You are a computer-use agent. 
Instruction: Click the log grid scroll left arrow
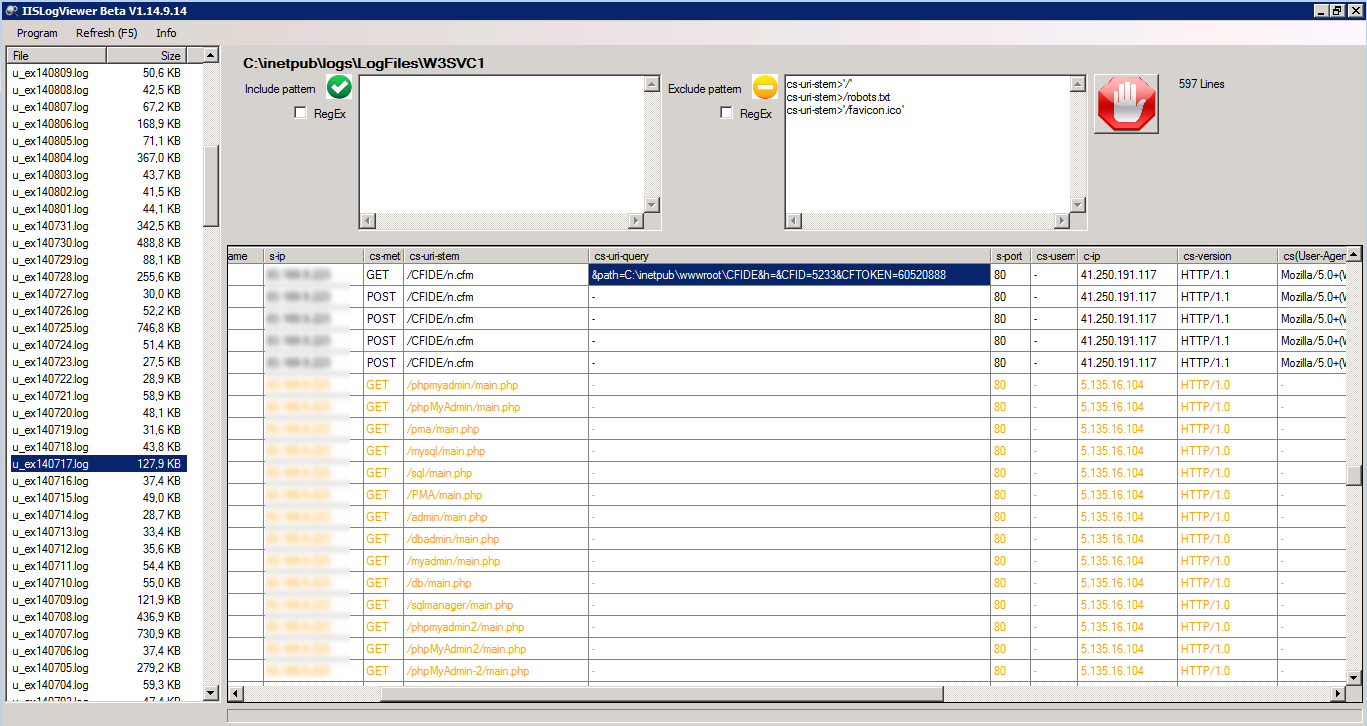pos(236,693)
